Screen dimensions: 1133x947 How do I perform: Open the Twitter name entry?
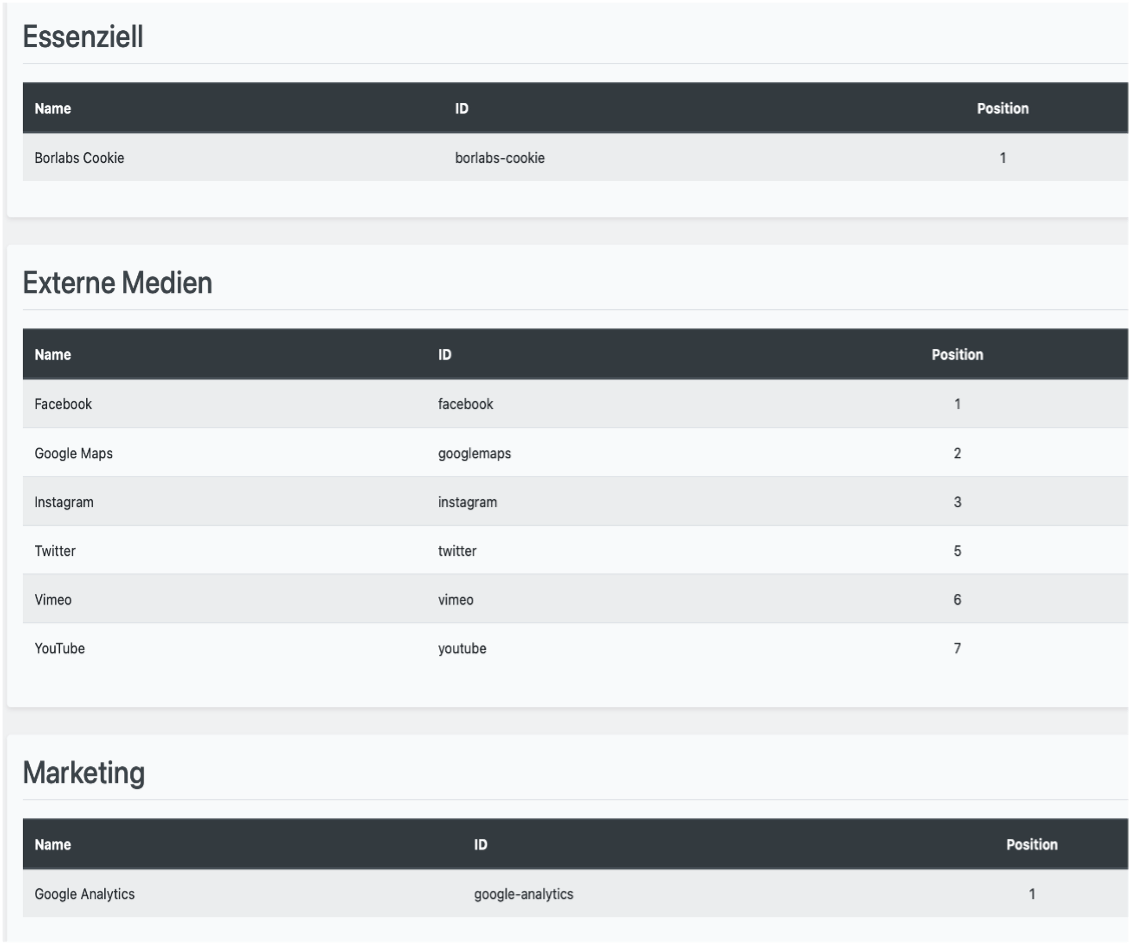55,551
